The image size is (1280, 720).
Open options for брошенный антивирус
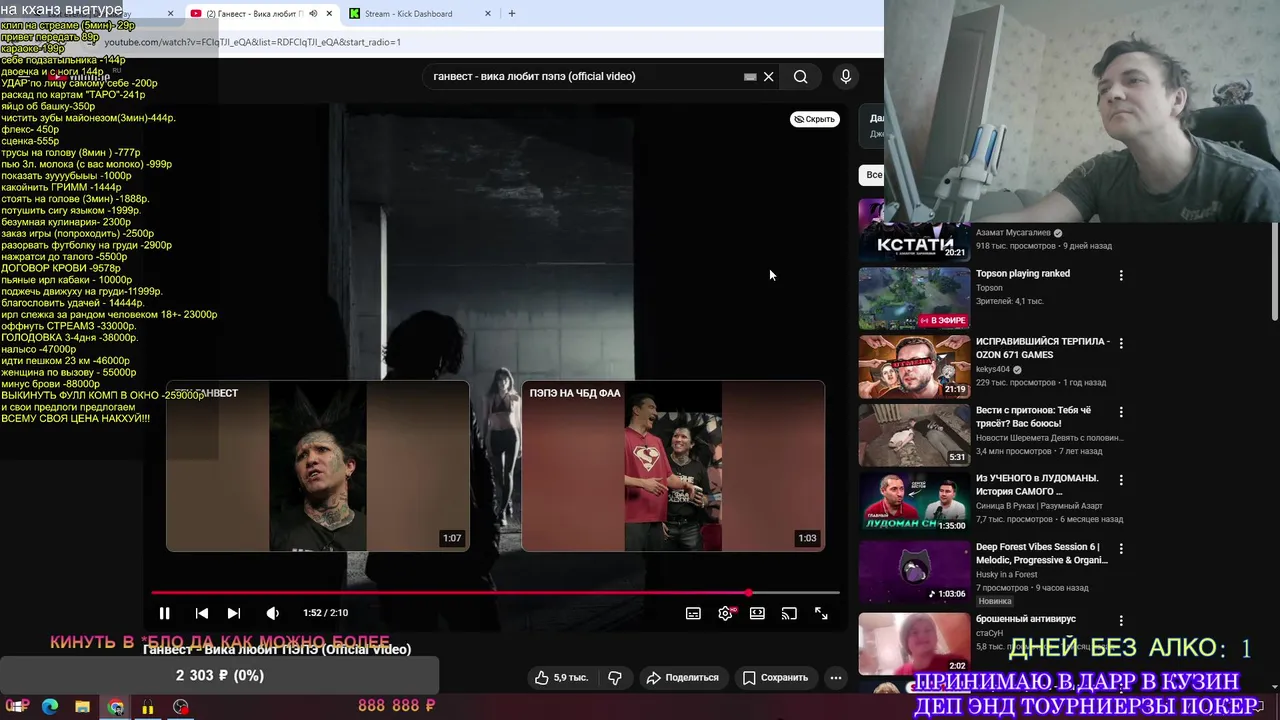pos(1121,620)
